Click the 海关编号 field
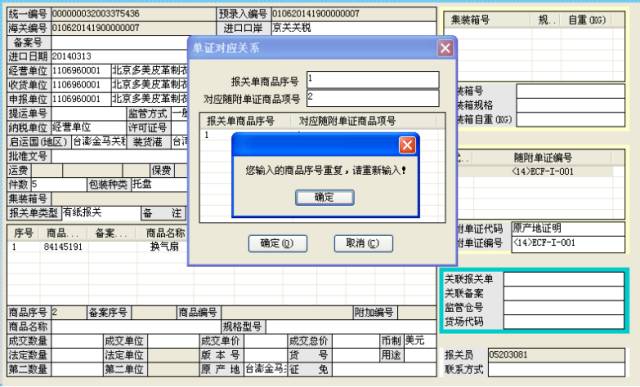This screenshot has height=387, width=640. [x=133, y=28]
